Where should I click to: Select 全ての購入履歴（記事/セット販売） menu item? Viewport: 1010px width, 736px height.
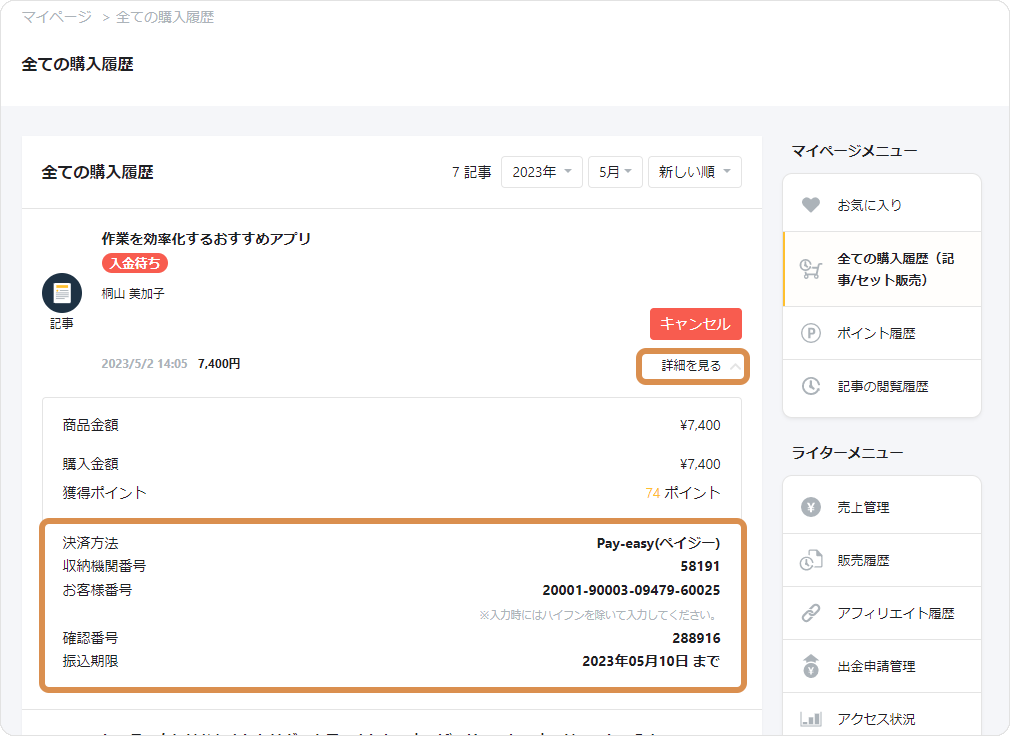click(882, 269)
